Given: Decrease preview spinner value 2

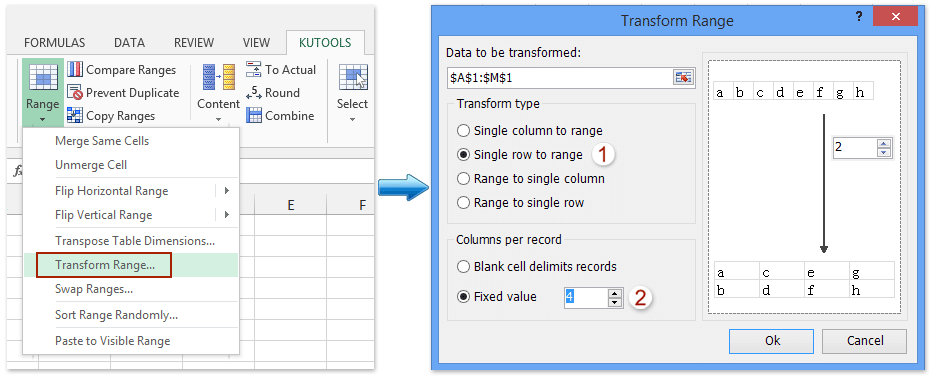Looking at the screenshot, I should pos(884,152).
